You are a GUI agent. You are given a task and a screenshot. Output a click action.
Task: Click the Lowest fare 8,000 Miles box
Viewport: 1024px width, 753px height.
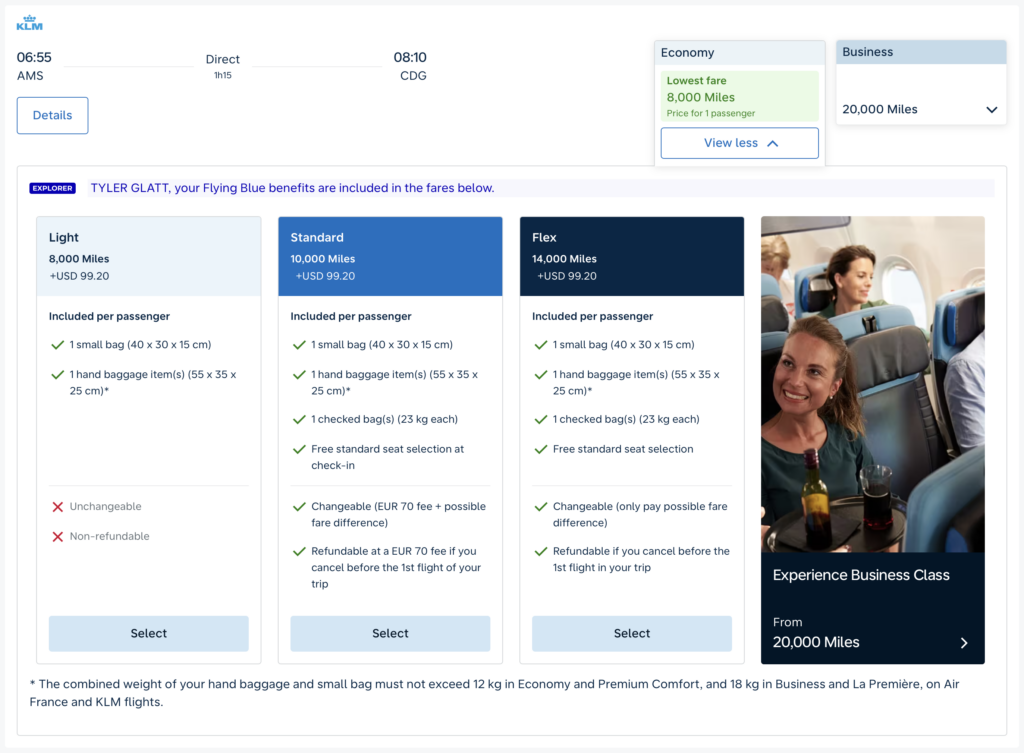[739, 96]
